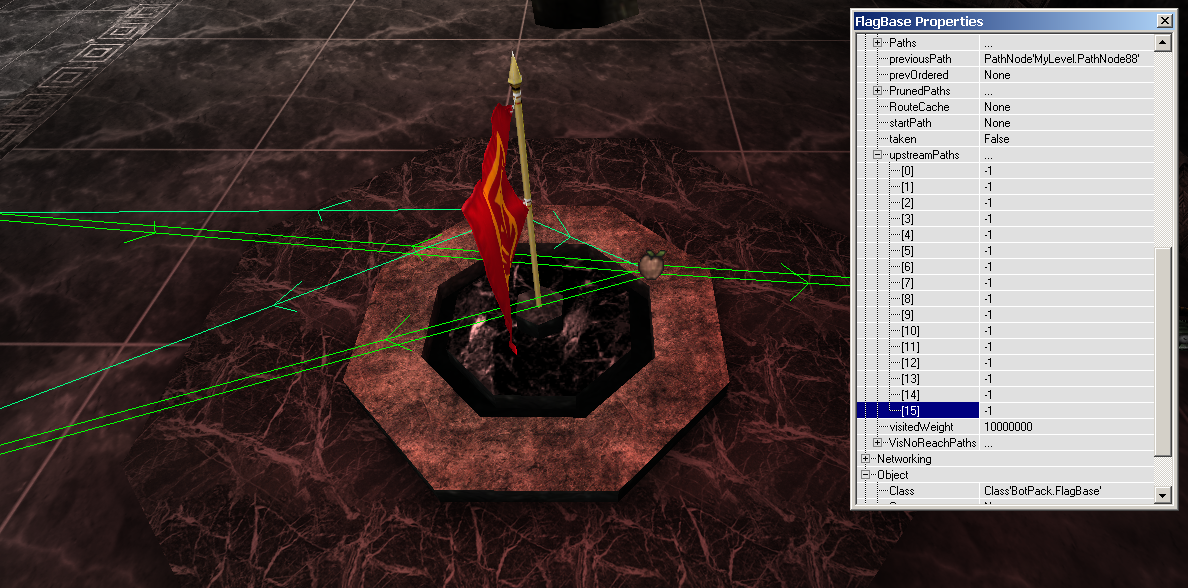Screen dimensions: 1188x588
Task: Click the path node actor icon beside the flag
Action: click(651, 262)
